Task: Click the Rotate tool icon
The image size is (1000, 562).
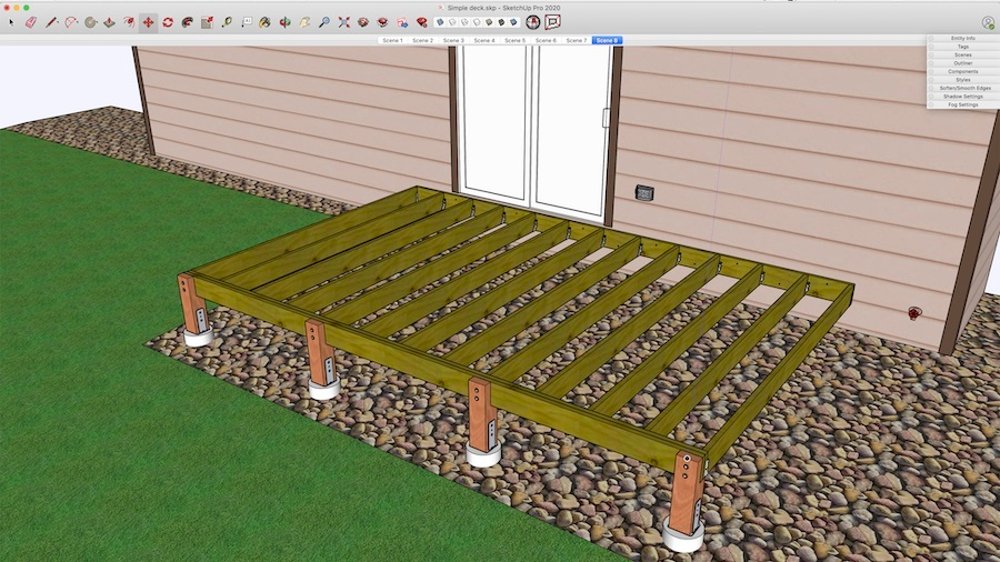Action: click(x=168, y=22)
